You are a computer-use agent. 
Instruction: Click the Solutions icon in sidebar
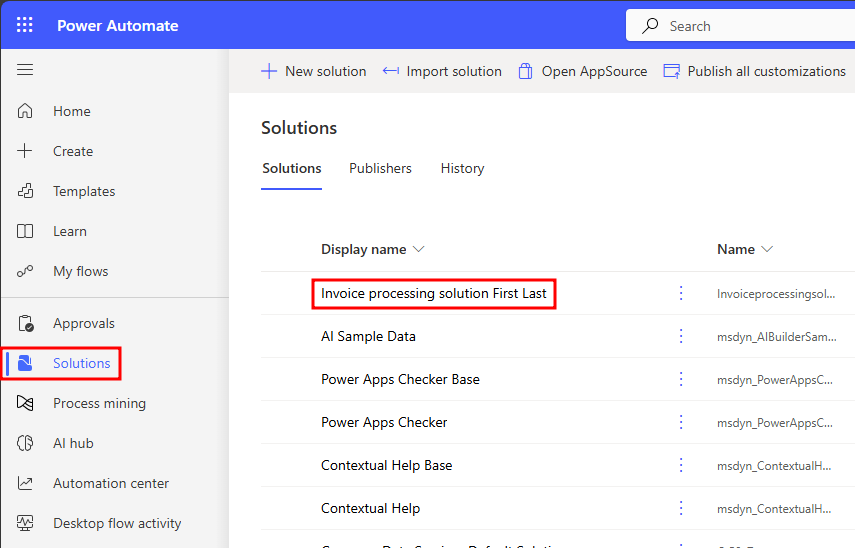click(25, 363)
